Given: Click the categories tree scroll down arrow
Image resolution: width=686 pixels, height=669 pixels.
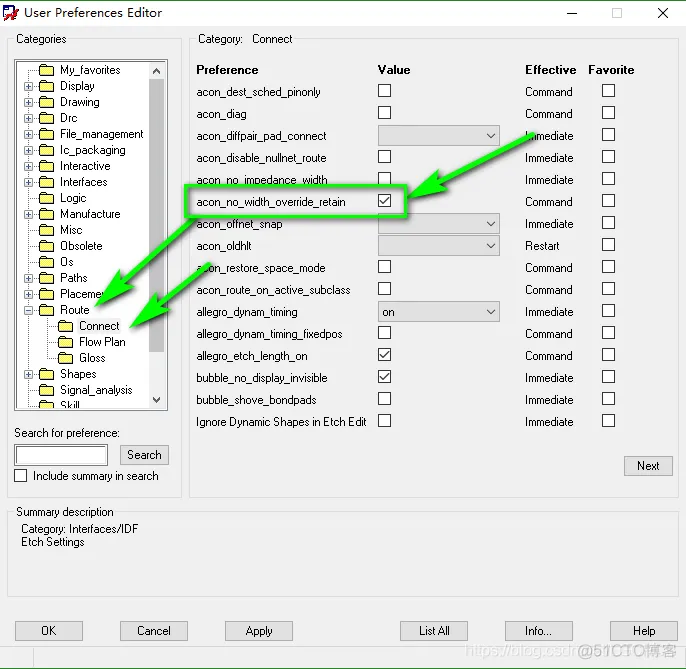Looking at the screenshot, I should coord(157,399).
